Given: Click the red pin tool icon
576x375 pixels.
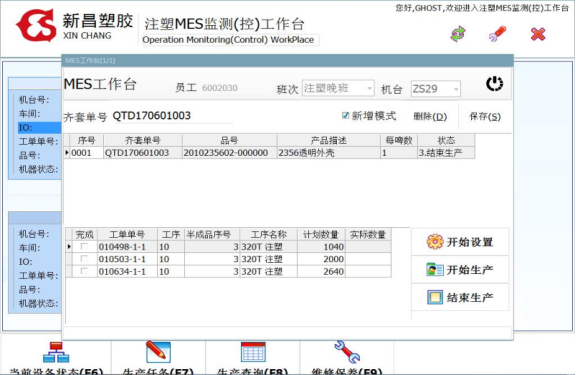Looking at the screenshot, I should [x=497, y=34].
